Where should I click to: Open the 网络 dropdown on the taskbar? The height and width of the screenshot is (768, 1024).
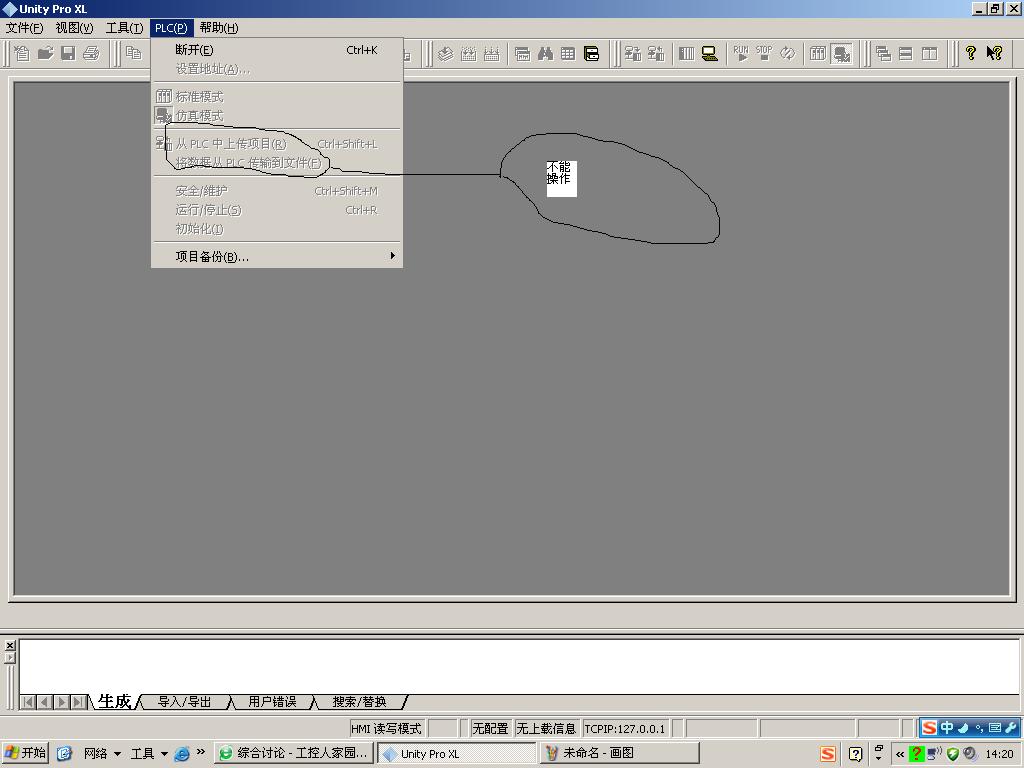pyautogui.click(x=102, y=754)
